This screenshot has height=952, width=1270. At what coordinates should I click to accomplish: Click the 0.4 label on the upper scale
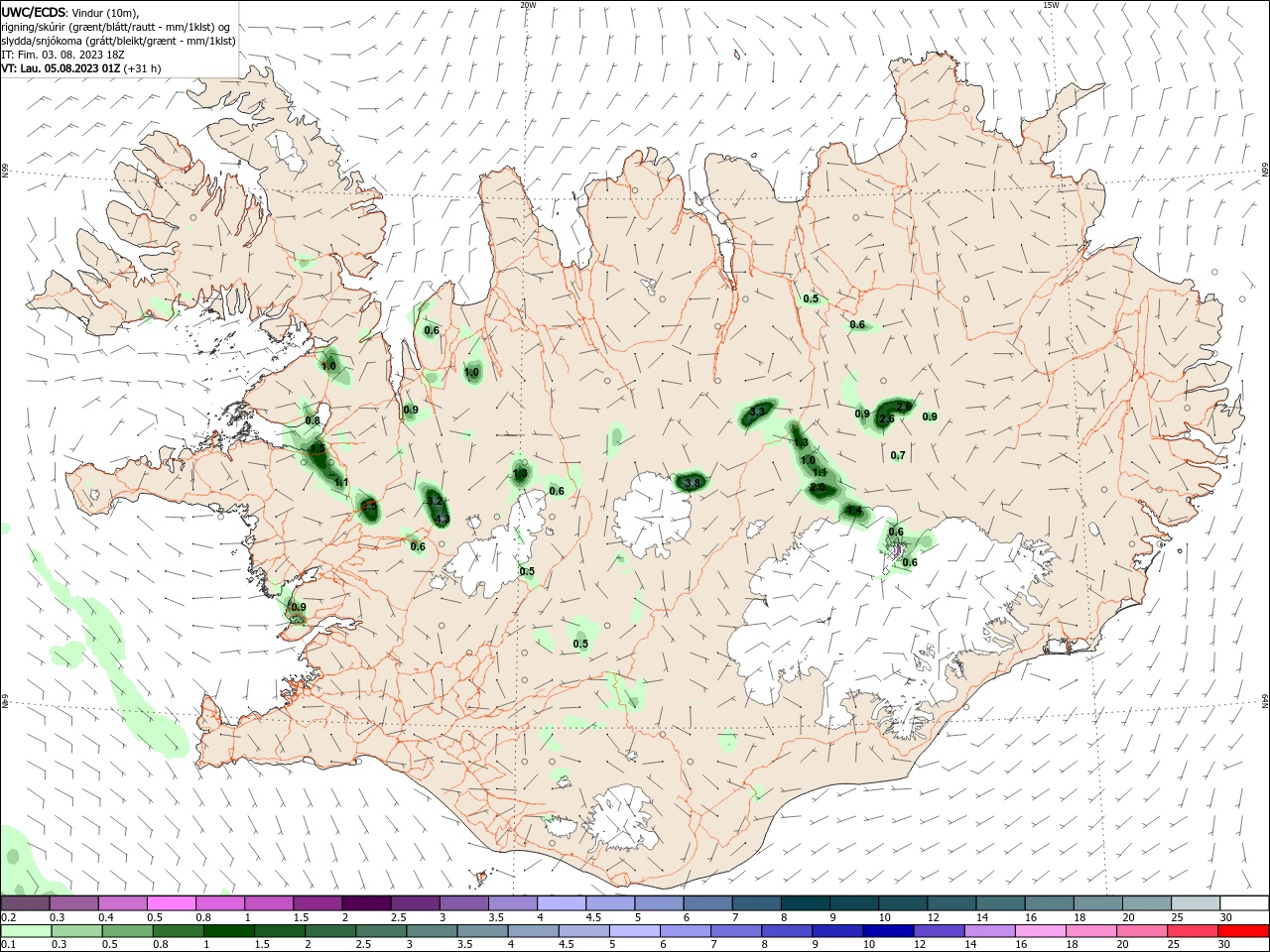(x=106, y=918)
